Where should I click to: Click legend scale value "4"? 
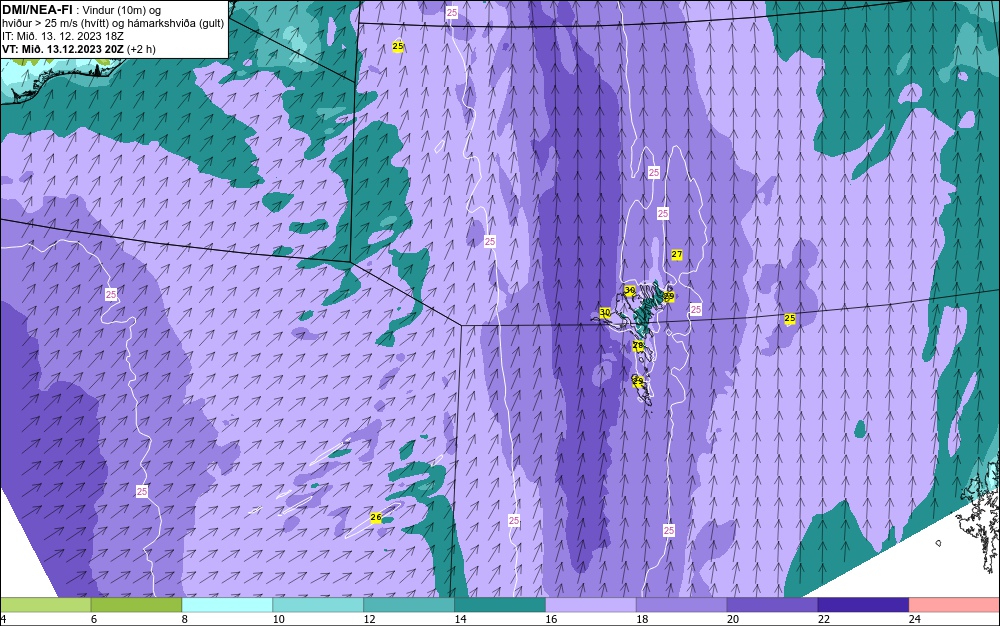pyautogui.click(x=3, y=619)
